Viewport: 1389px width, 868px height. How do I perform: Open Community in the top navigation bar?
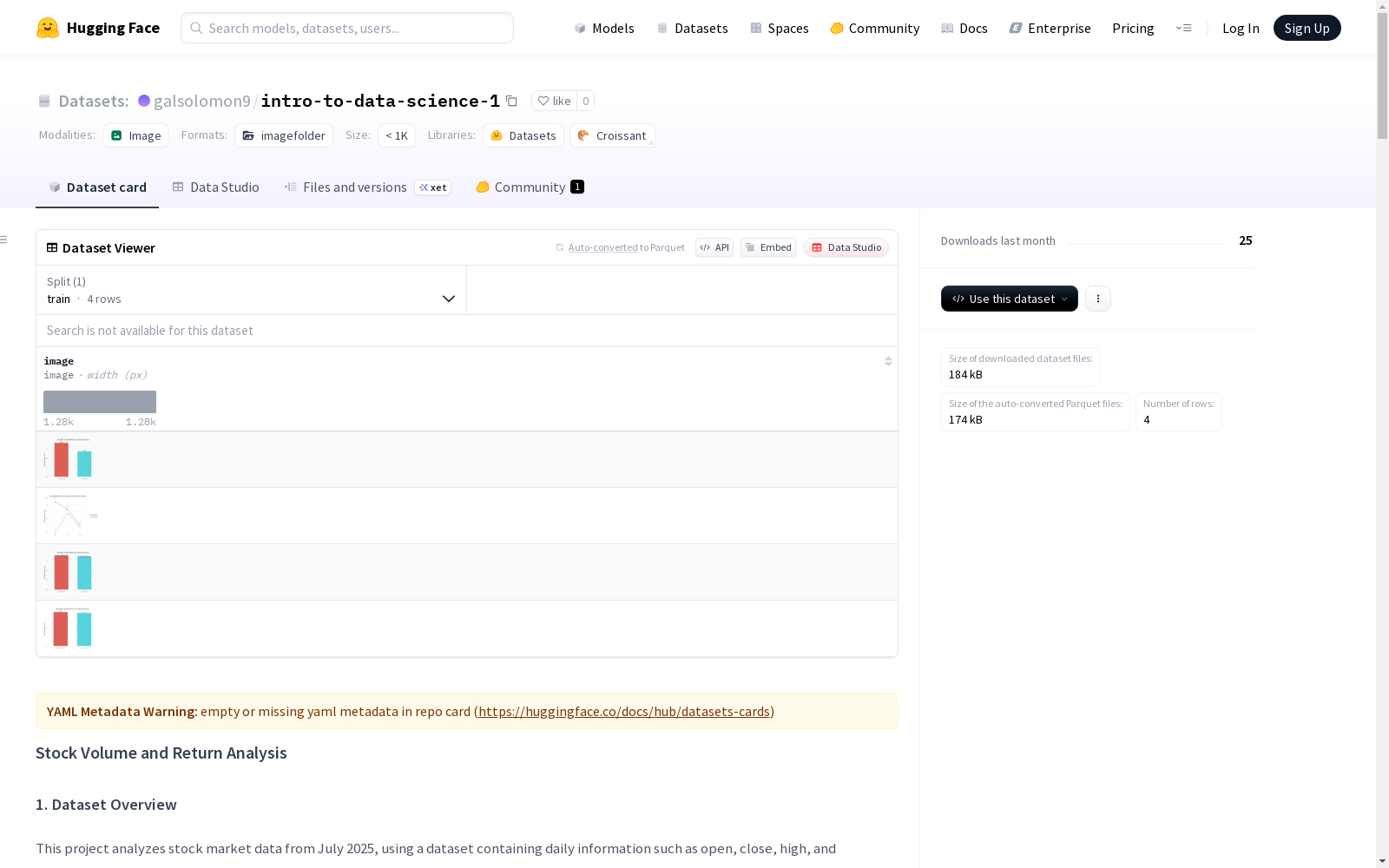point(874,28)
